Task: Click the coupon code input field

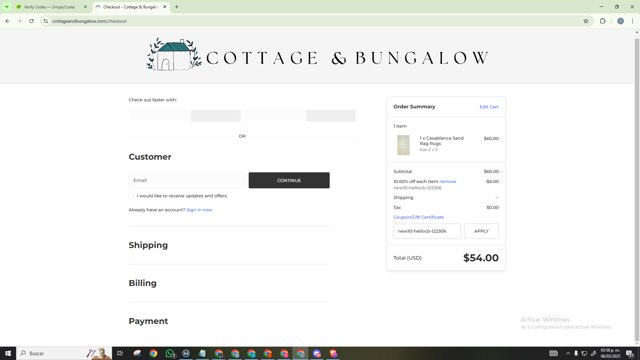Action: pyautogui.click(x=427, y=231)
